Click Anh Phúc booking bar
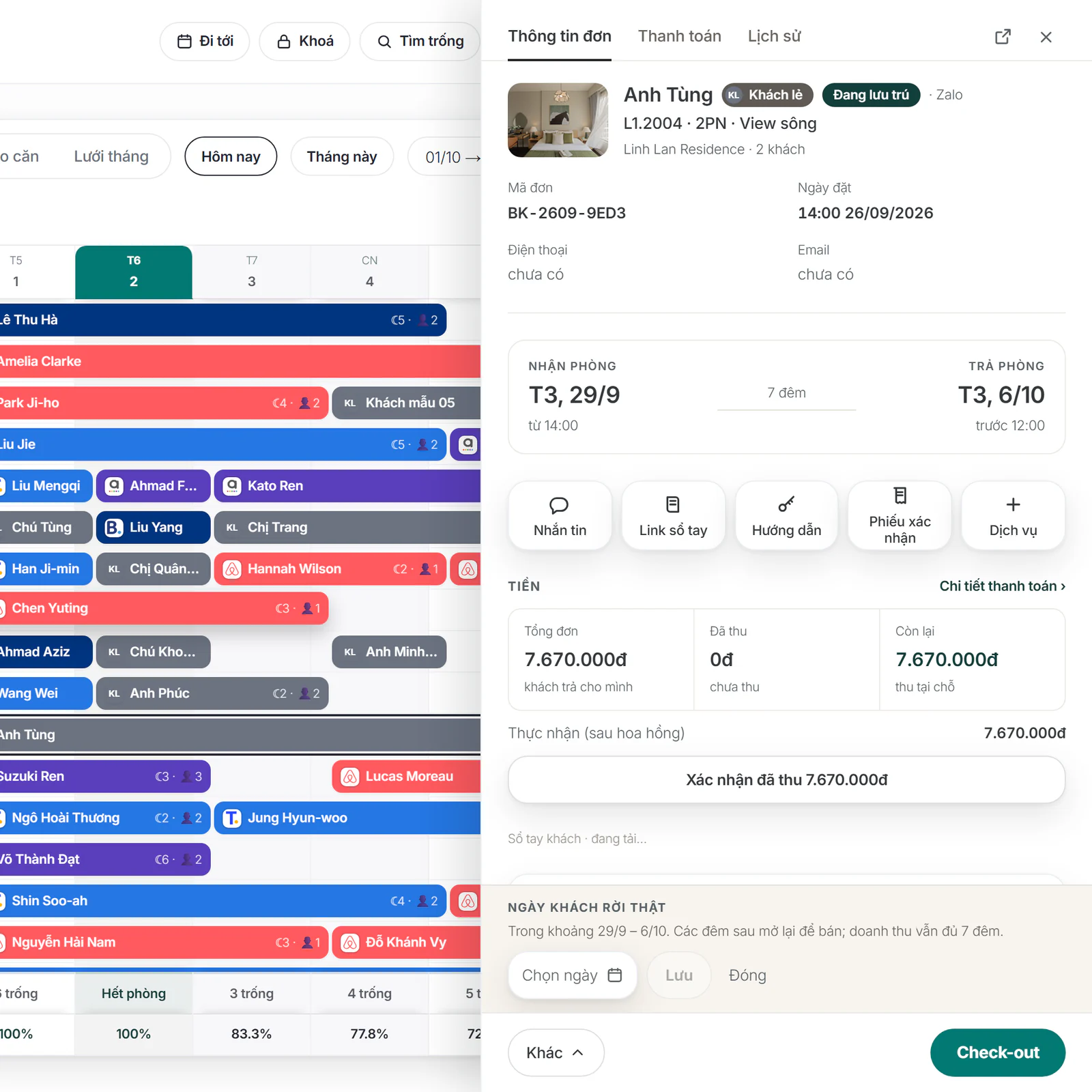Screen dimensions: 1092x1092 (x=212, y=693)
